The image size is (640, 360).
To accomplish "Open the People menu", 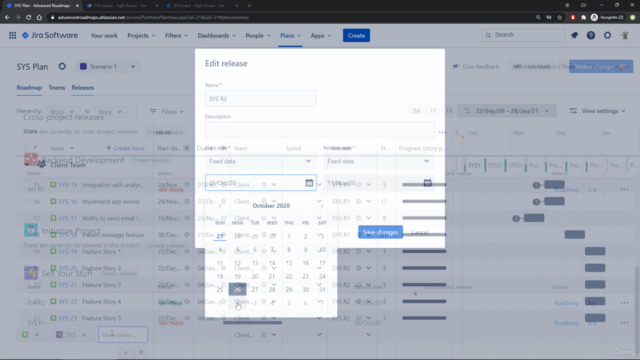I will 258,36.
